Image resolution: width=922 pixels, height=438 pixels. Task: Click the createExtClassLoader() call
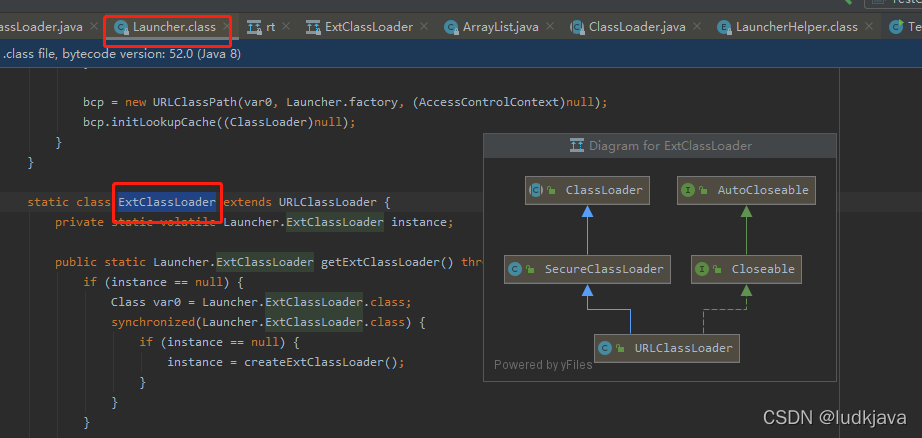(x=322, y=362)
